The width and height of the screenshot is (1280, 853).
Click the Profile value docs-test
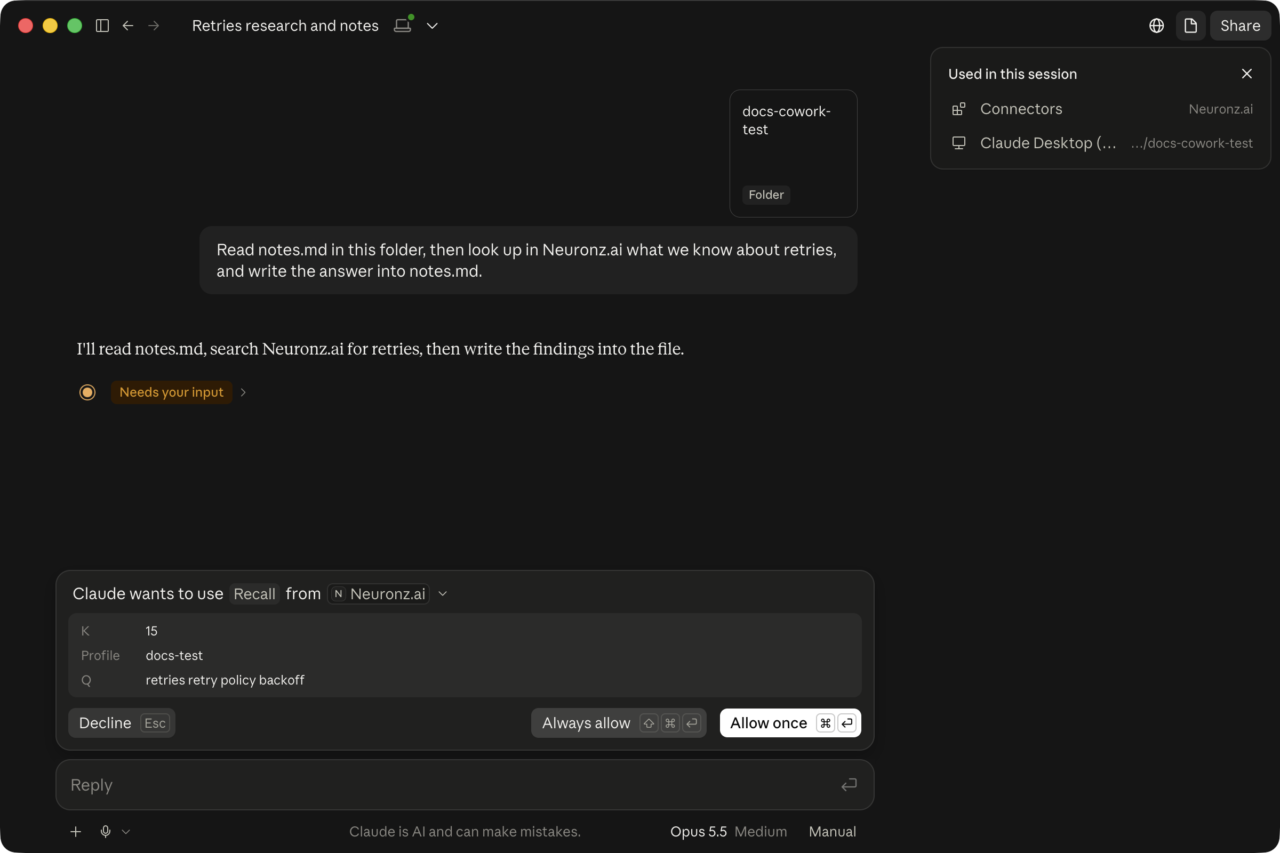click(x=174, y=655)
